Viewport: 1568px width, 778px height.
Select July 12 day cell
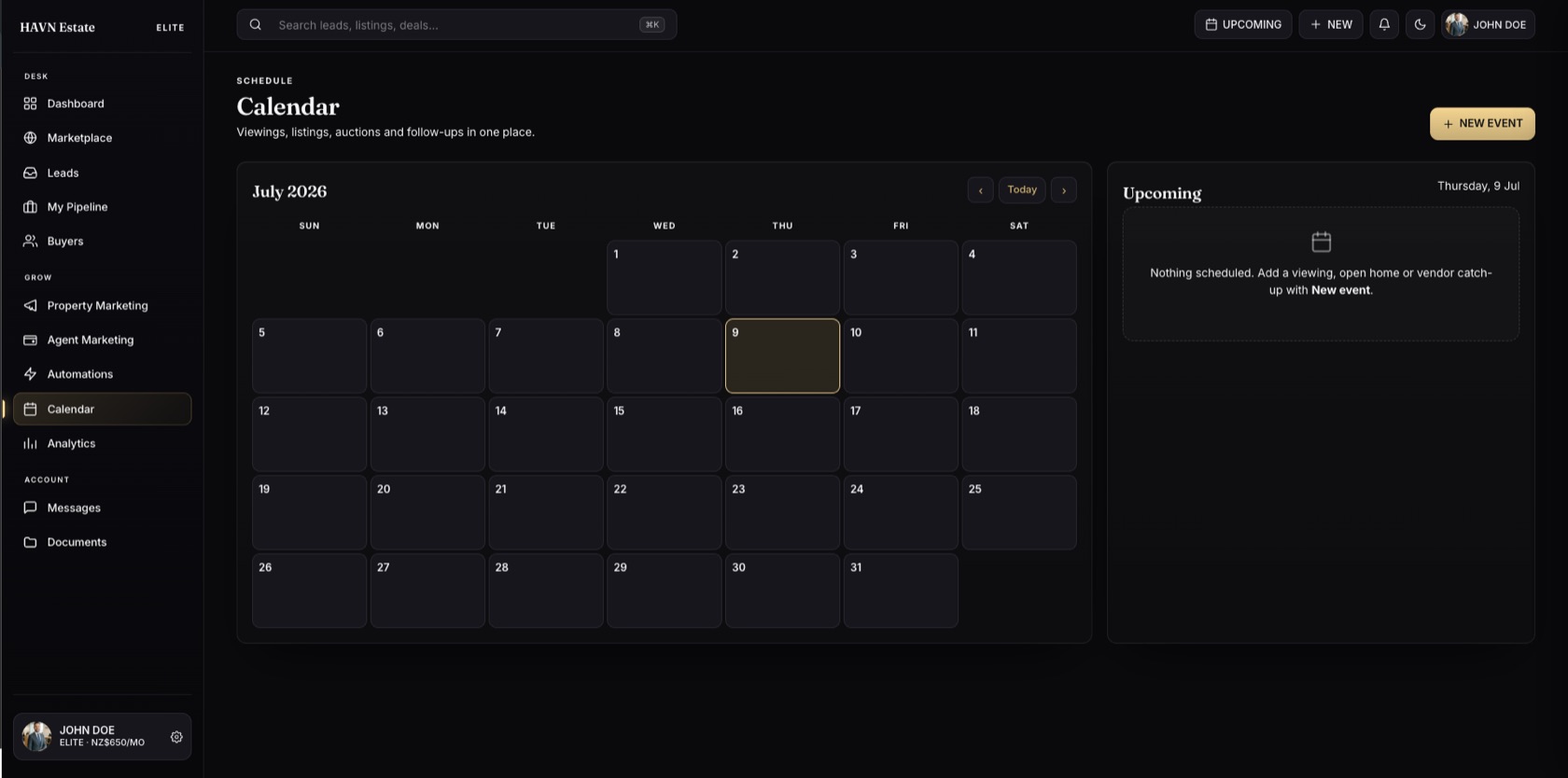(309, 435)
